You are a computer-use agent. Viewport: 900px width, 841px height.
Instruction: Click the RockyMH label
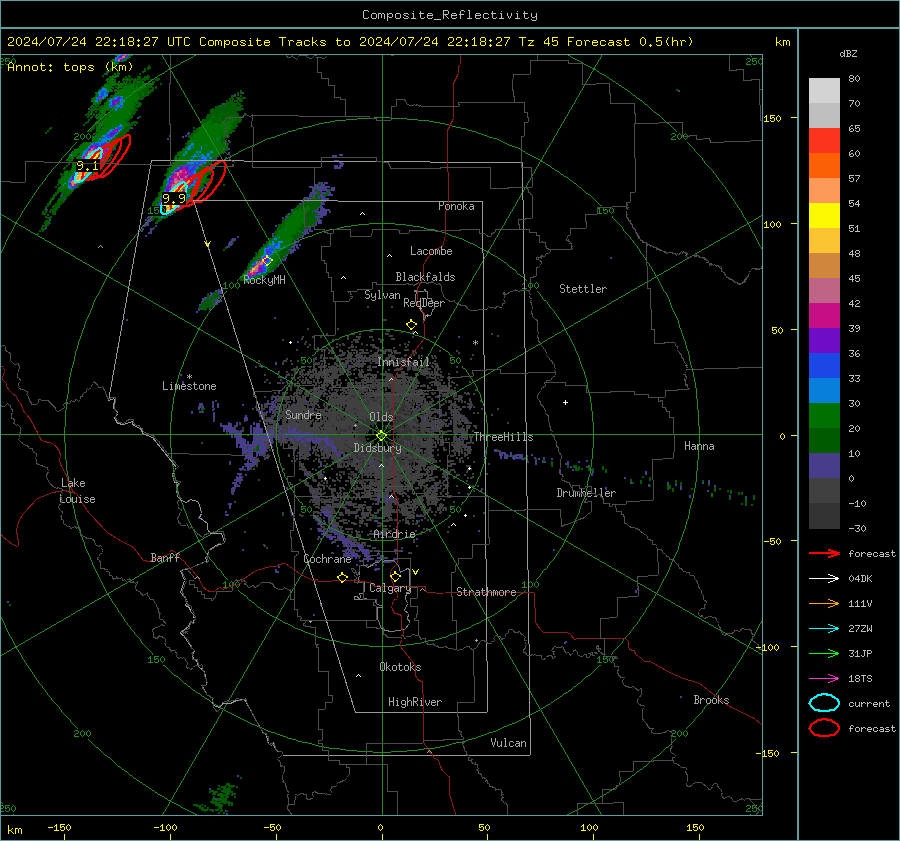click(x=264, y=280)
